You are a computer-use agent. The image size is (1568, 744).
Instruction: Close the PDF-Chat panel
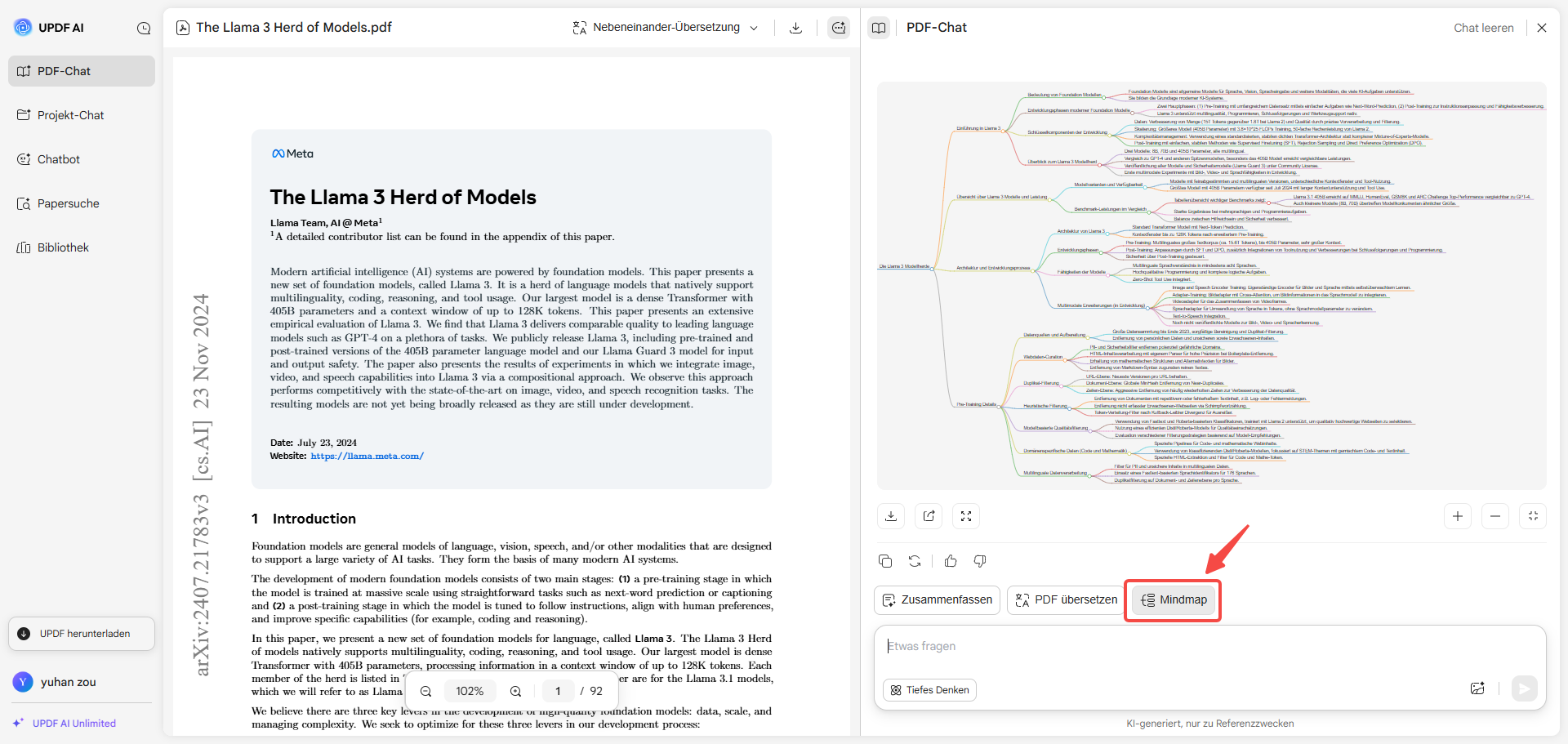coord(1542,28)
